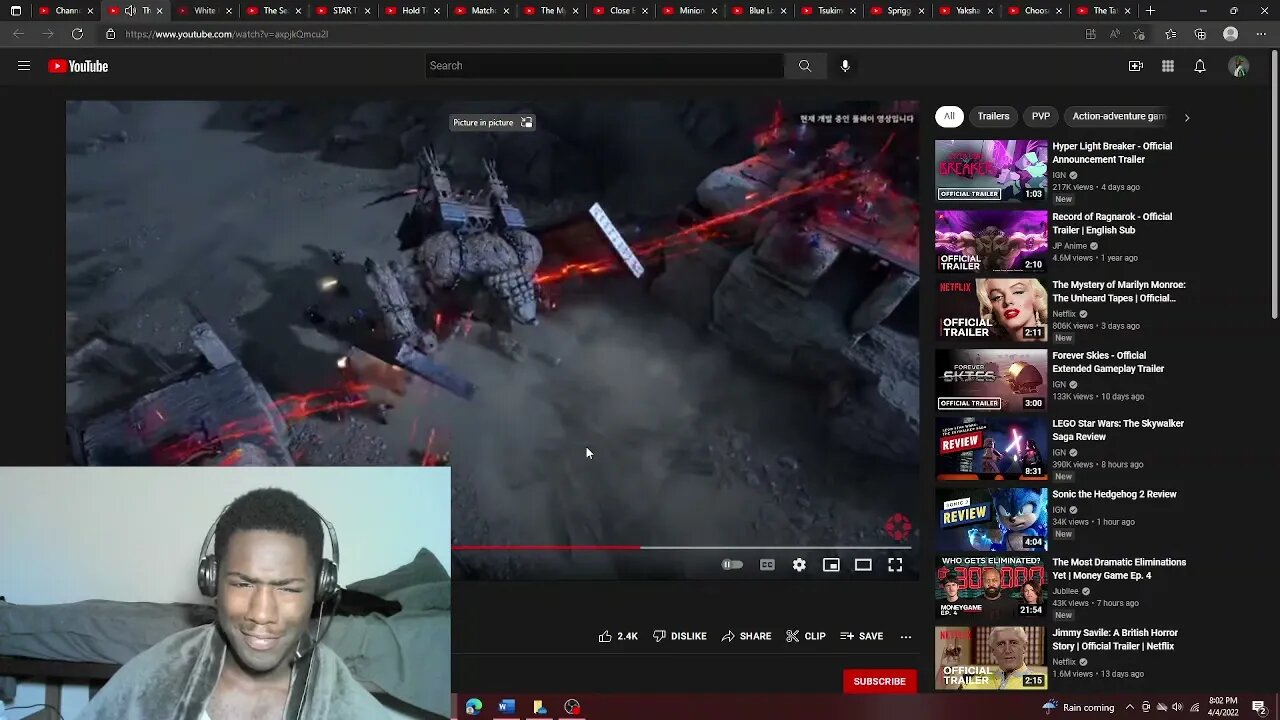Open LEGO Star Wars Skywalker Saga Review title
Viewport: 1280px width, 720px height.
(1118, 430)
